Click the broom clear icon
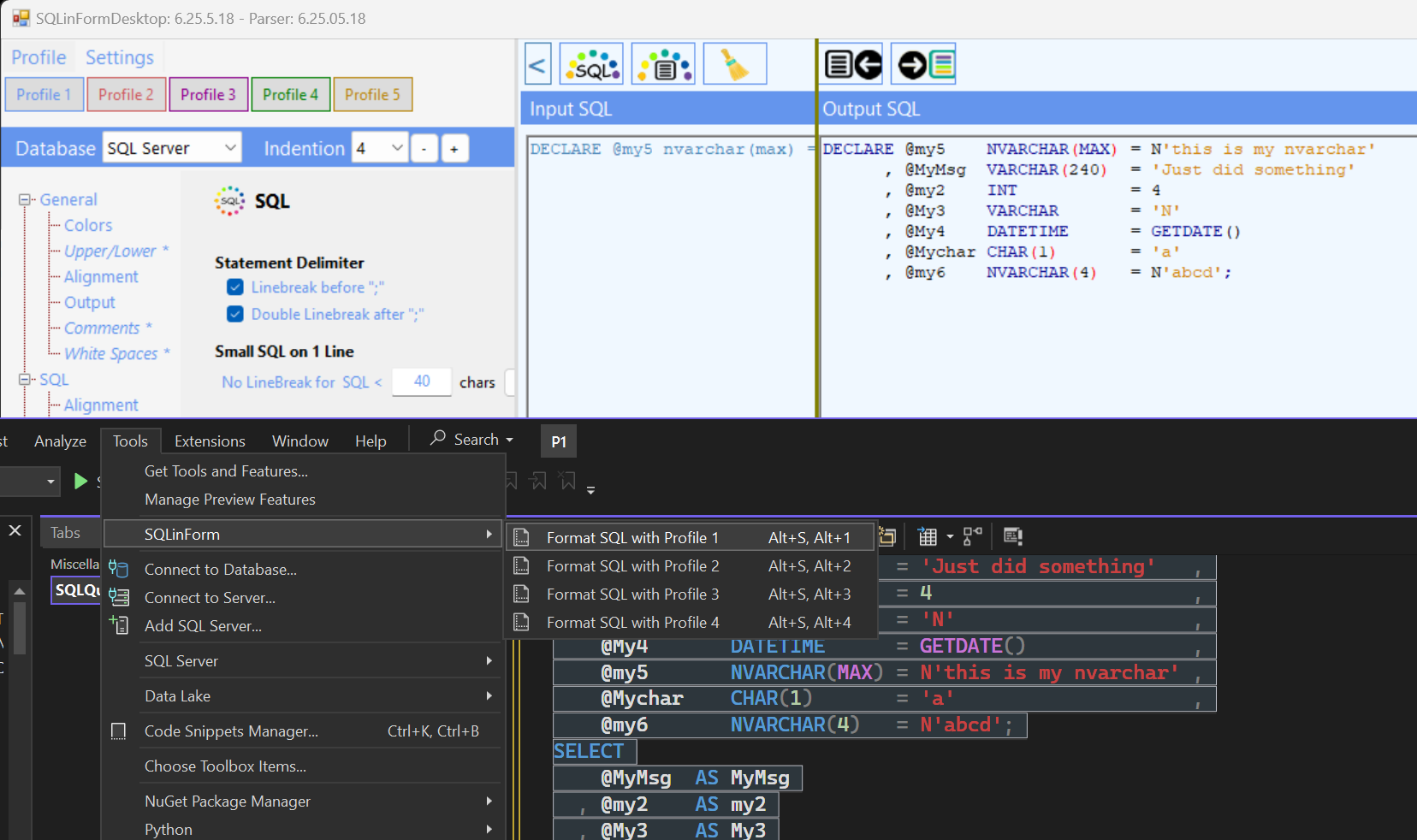 [x=735, y=64]
